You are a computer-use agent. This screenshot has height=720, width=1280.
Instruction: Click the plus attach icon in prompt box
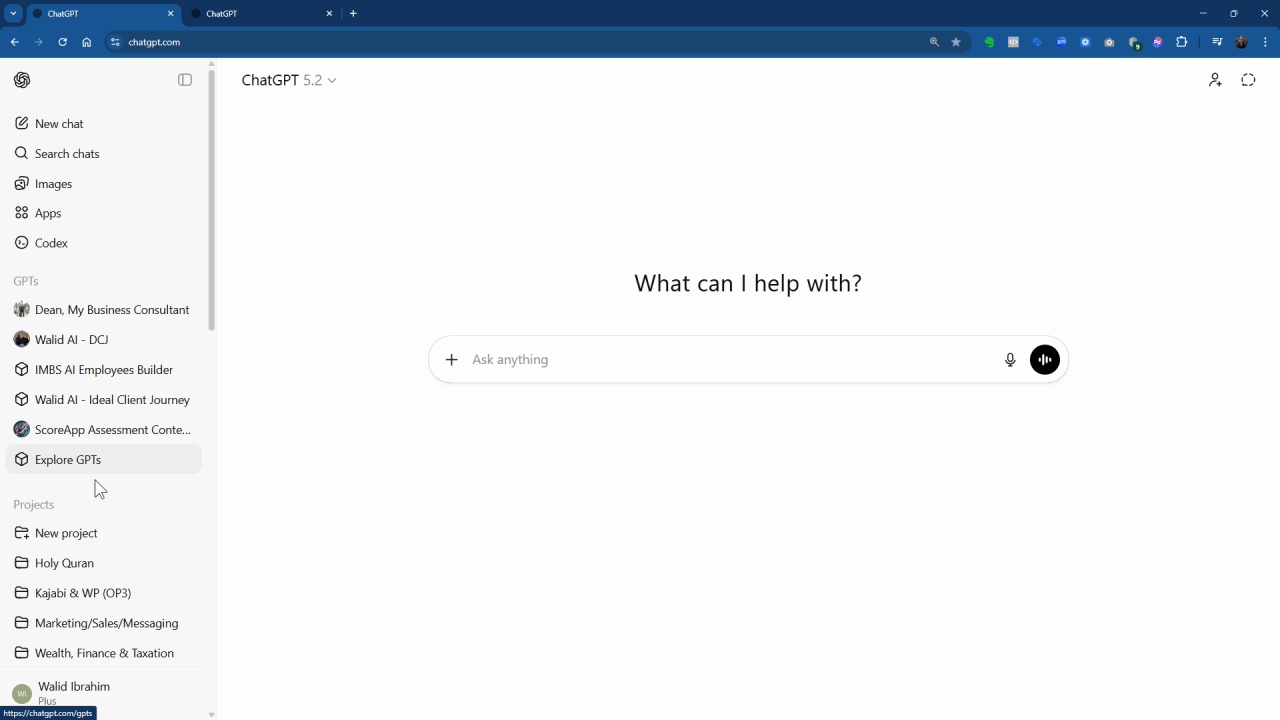coord(451,360)
